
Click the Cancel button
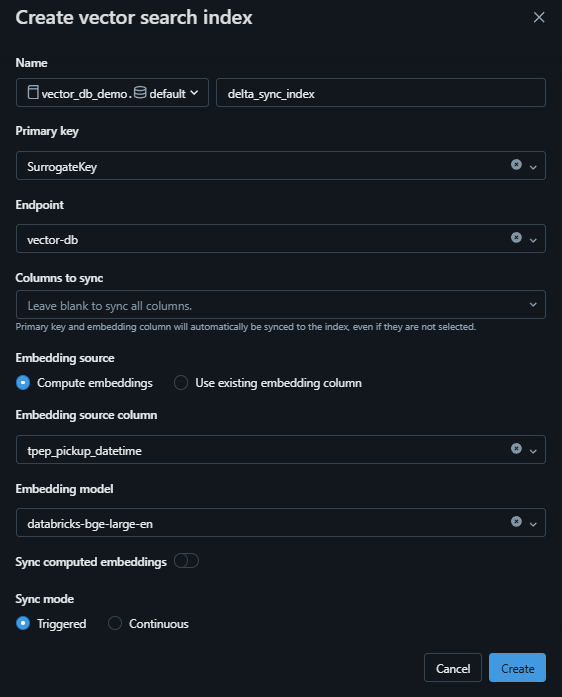pyautogui.click(x=453, y=668)
